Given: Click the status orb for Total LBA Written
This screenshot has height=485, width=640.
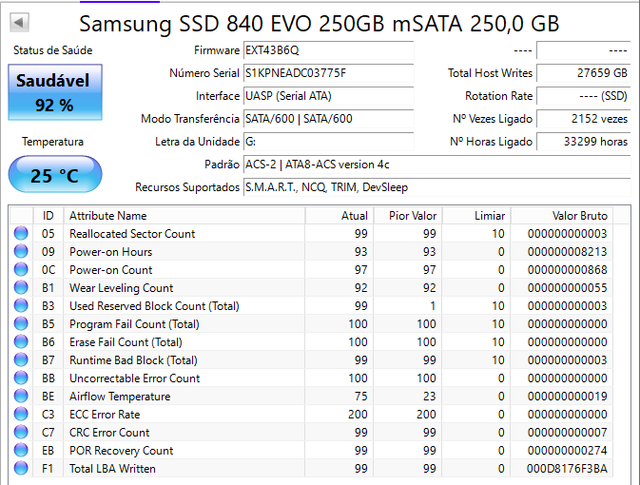Looking at the screenshot, I should (21, 468).
